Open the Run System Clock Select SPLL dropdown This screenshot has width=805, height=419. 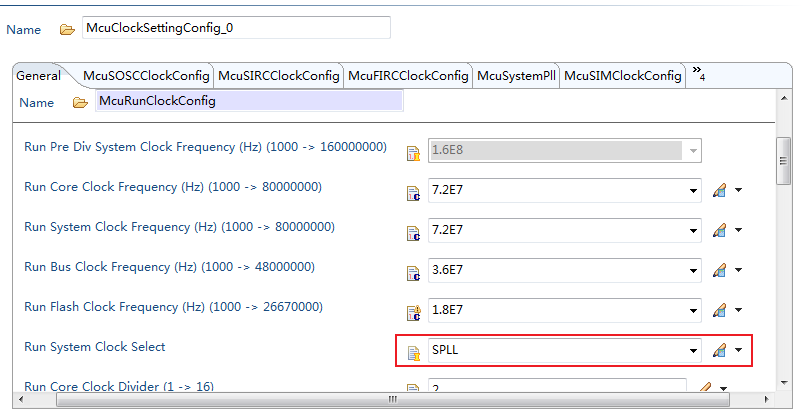693,351
